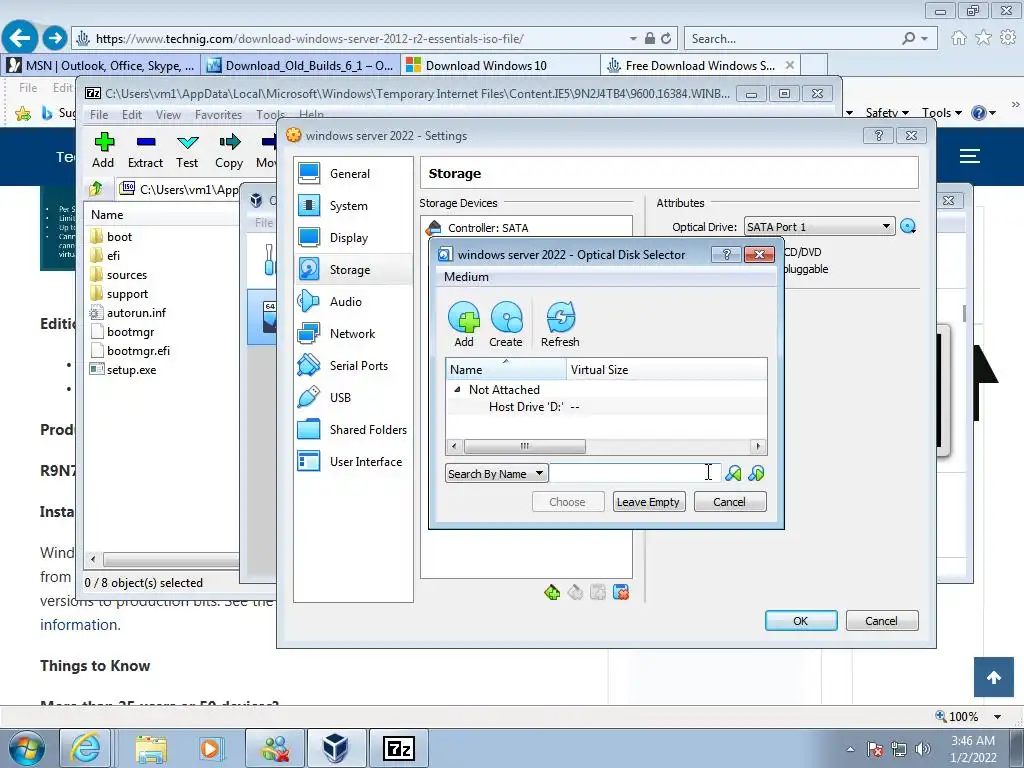This screenshot has height=768, width=1024.
Task: Open the browser Tools menu dropdown
Action: tap(941, 112)
